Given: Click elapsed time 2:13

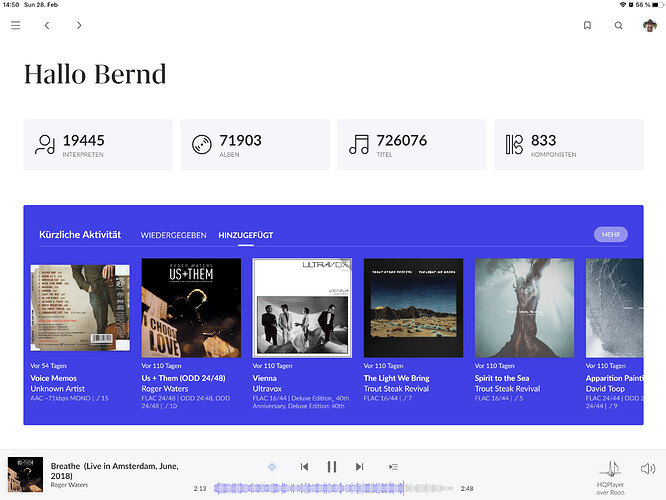Looking at the screenshot, I should coord(200,489).
